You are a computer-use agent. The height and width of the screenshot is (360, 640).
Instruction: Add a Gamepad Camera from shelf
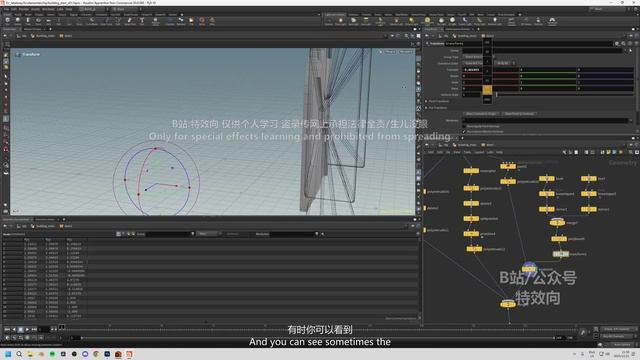[552, 21]
